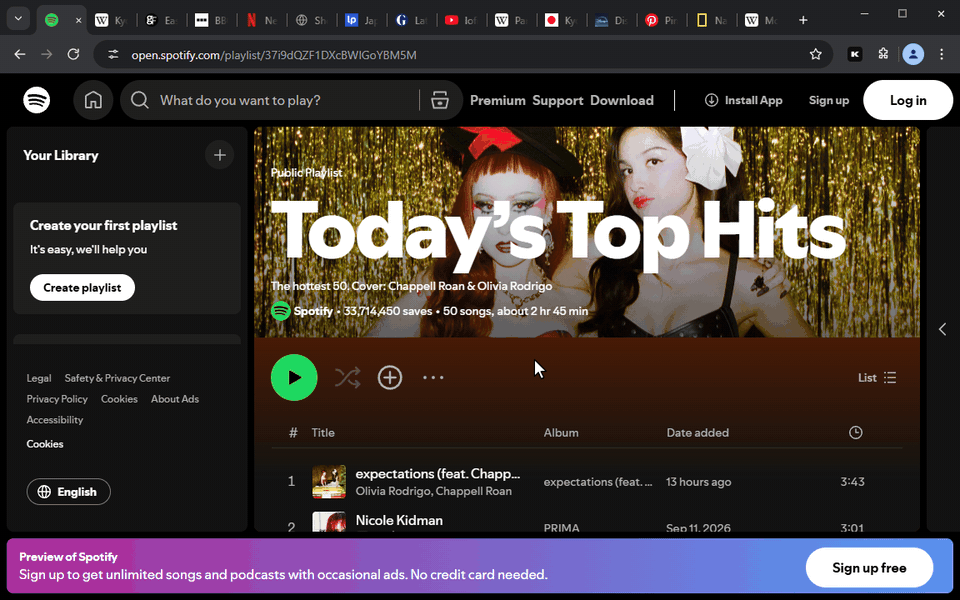Click the Log in button

[x=908, y=100]
